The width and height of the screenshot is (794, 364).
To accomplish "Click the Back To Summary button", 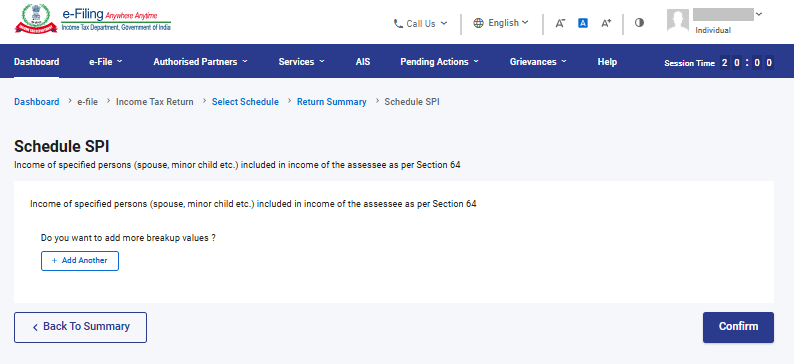I will (x=81, y=327).
